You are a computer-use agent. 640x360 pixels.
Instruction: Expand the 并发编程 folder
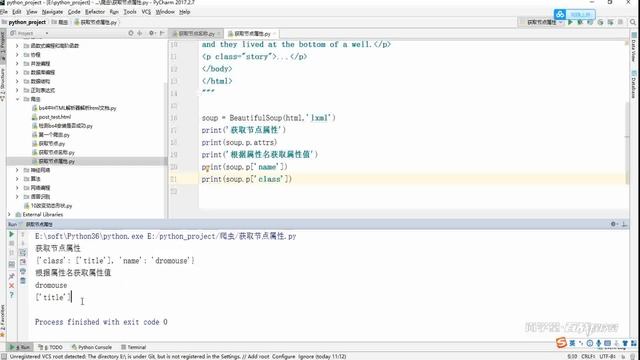(x=17, y=64)
